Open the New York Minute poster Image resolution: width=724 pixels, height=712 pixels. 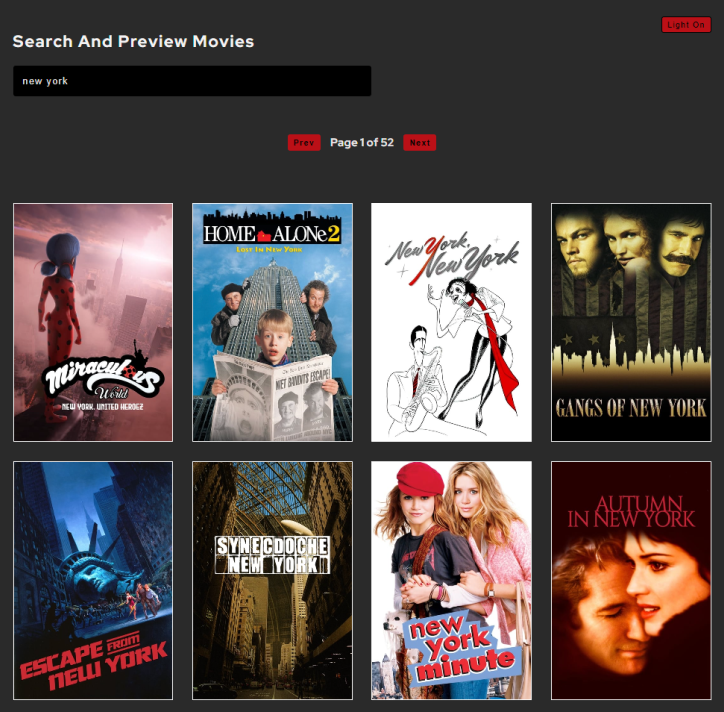coord(452,580)
